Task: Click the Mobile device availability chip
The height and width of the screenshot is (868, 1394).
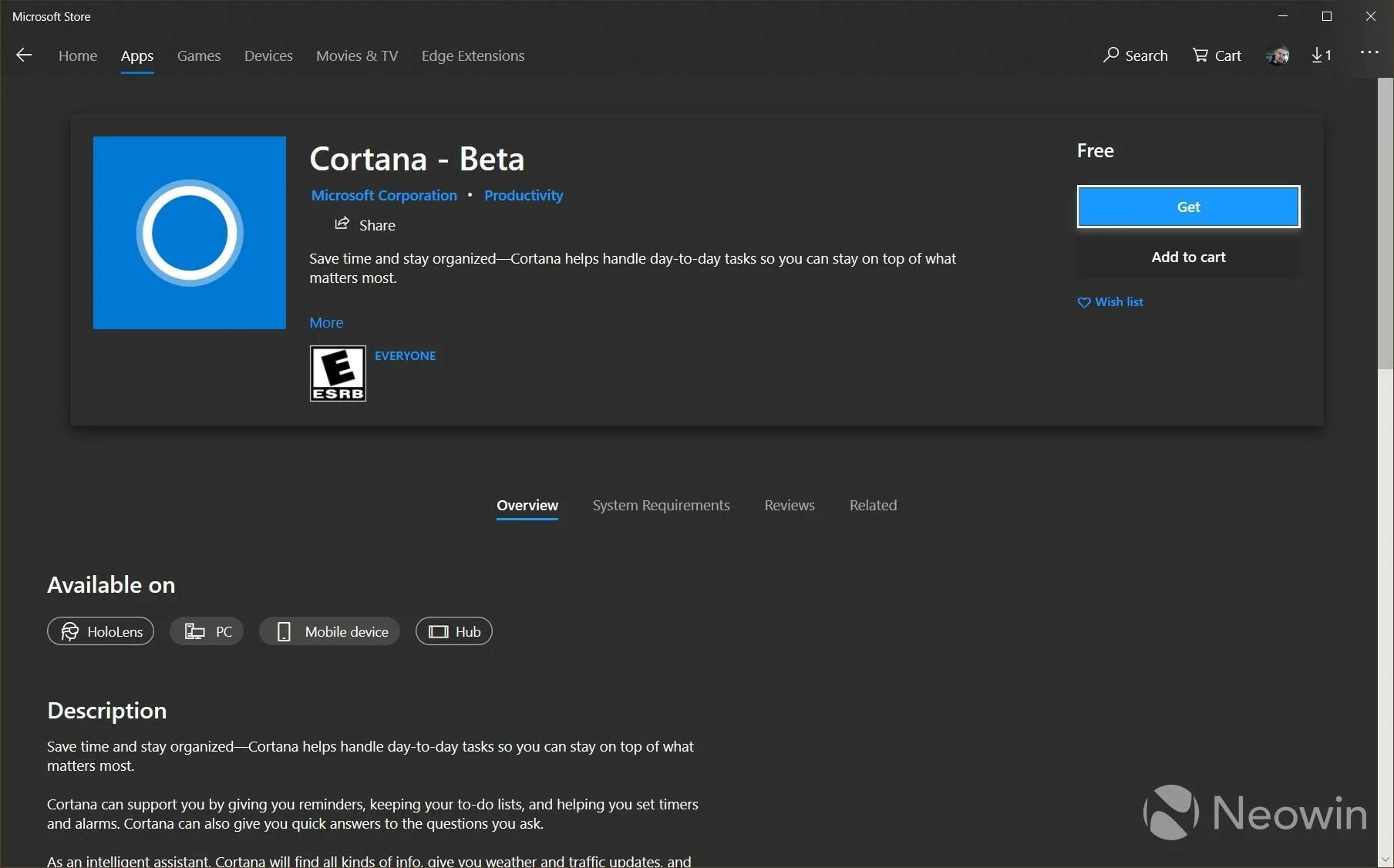Action: (329, 631)
